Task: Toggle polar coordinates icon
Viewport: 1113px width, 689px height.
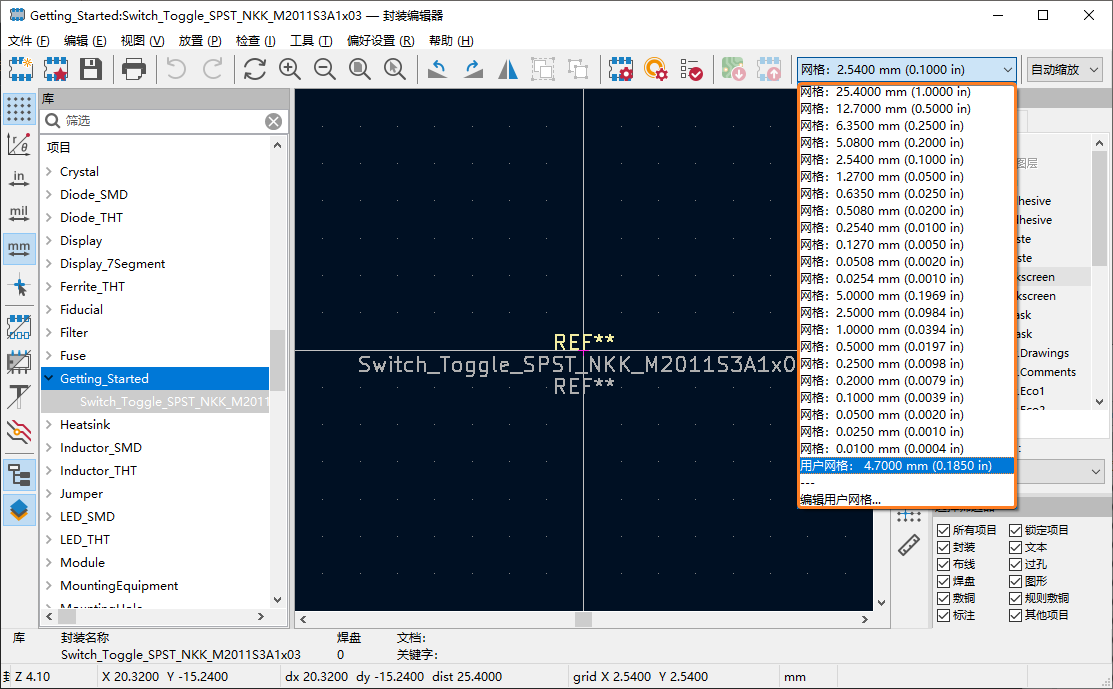Action: click(x=19, y=144)
